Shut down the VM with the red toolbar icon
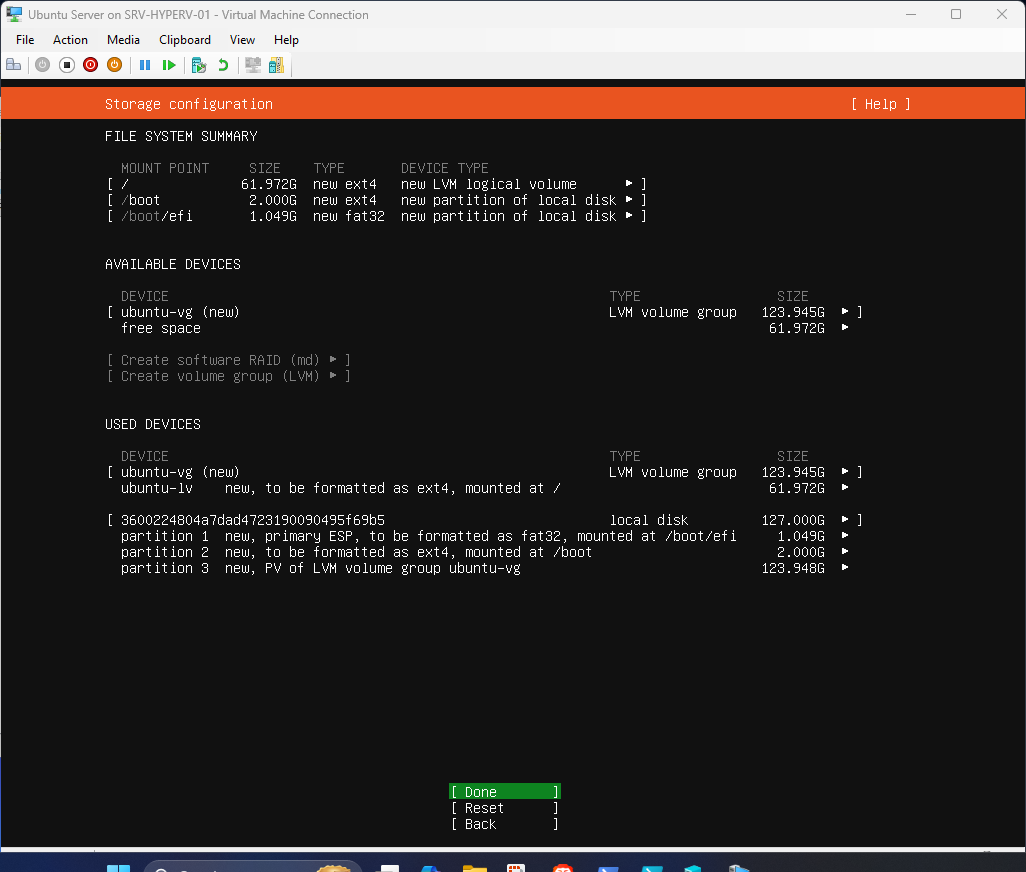This screenshot has height=872, width=1026. click(90, 65)
